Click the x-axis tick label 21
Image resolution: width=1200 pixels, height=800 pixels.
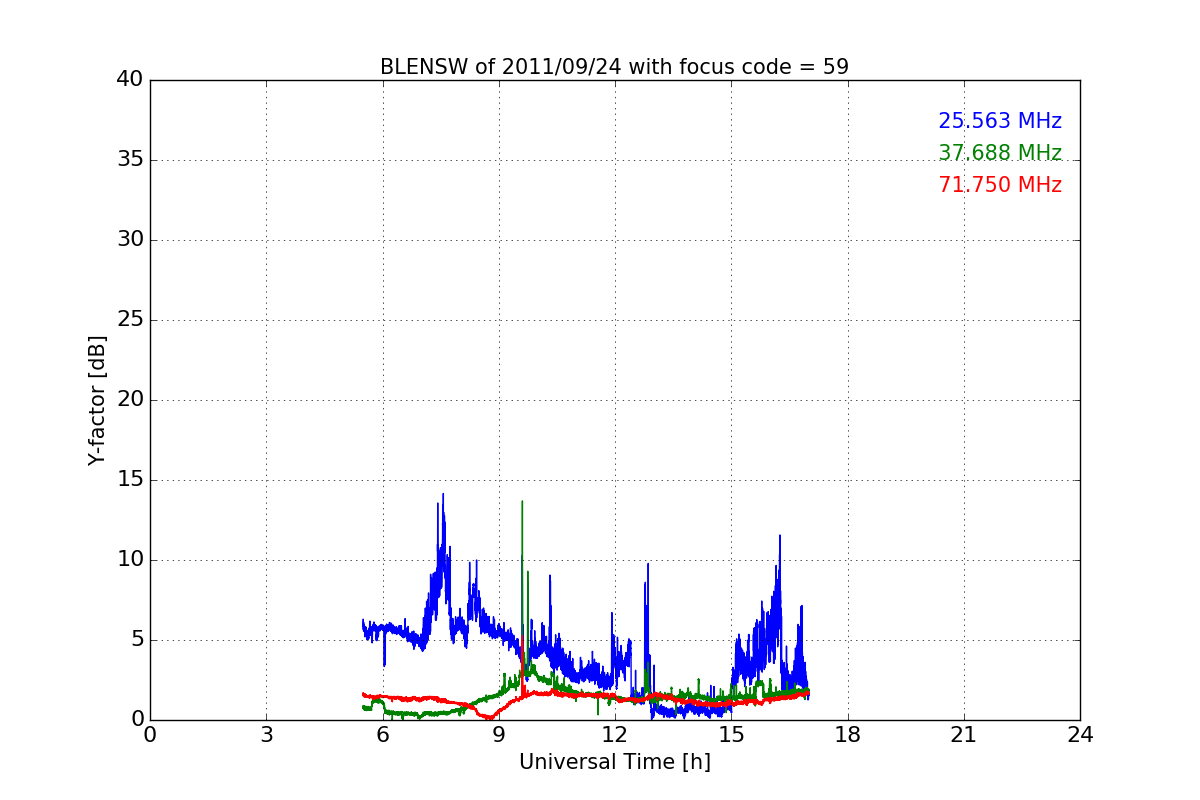click(x=964, y=734)
